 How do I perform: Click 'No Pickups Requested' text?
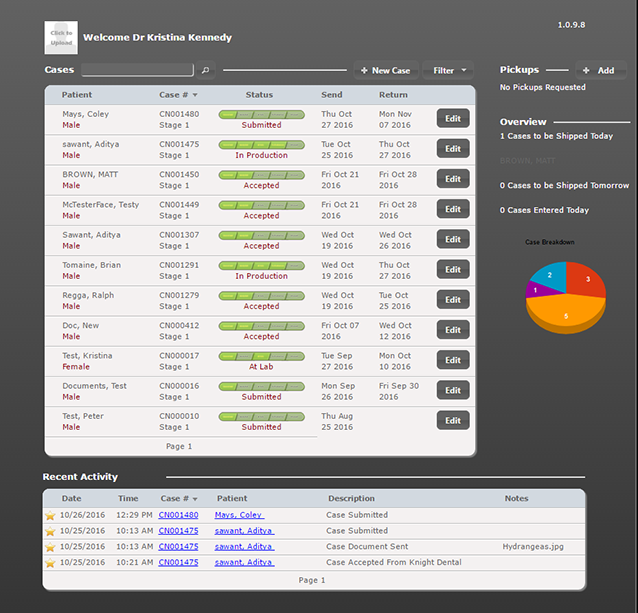pyautogui.click(x=543, y=87)
